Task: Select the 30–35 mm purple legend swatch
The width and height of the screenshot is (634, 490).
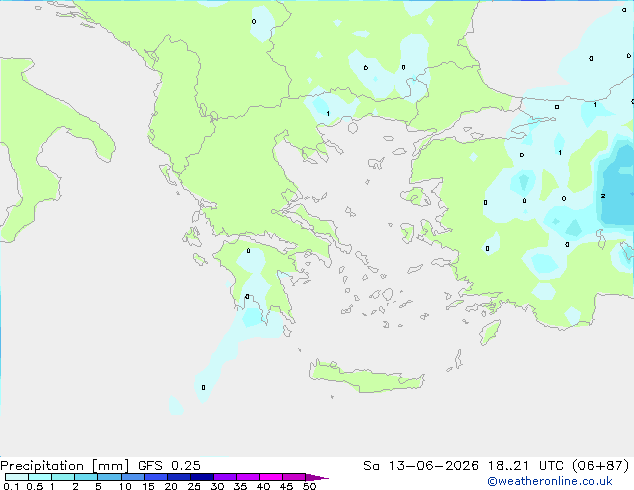Action: [x=224, y=477]
